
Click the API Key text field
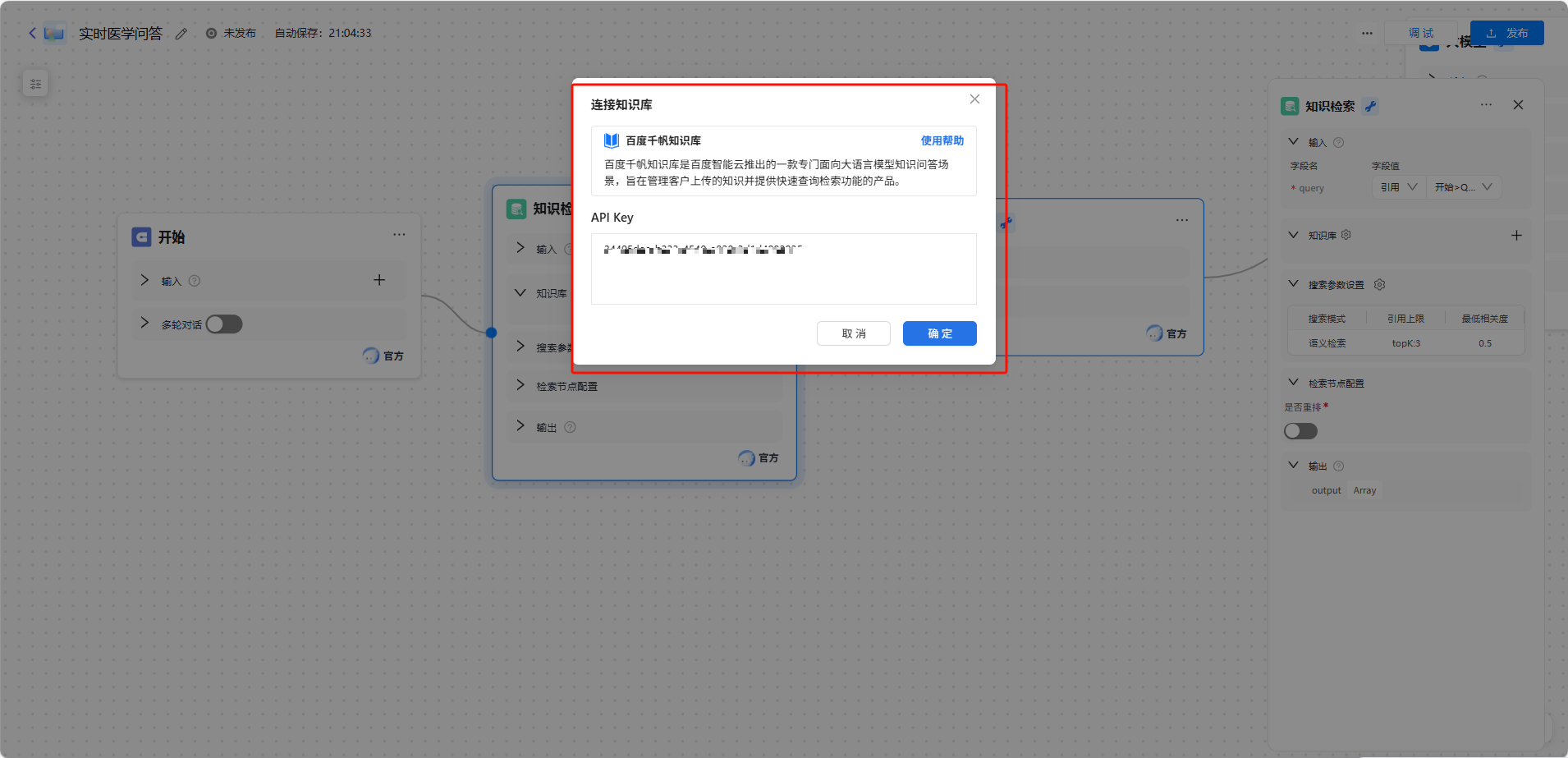point(784,269)
